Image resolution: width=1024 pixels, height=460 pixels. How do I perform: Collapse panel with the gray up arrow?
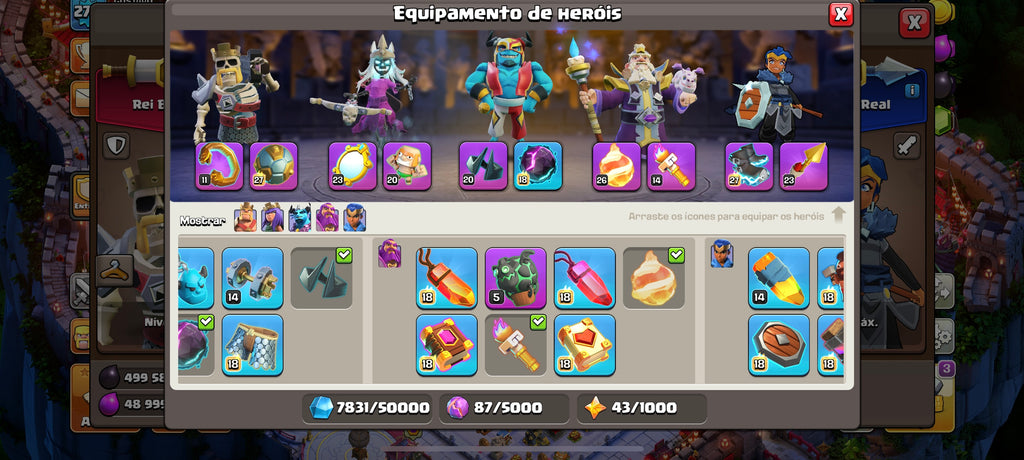tap(839, 215)
